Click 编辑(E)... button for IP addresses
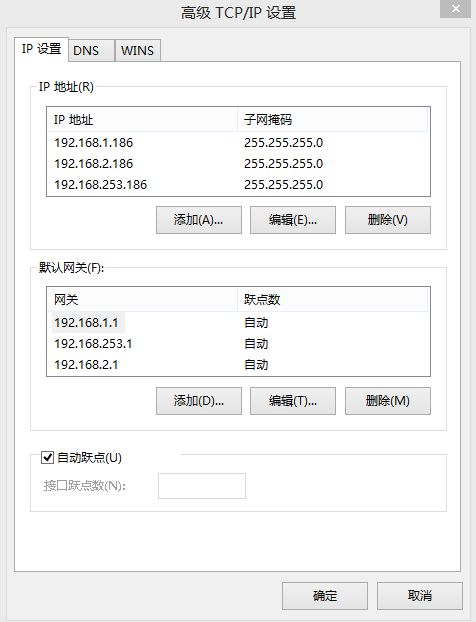The height and width of the screenshot is (622, 476). coord(293,220)
